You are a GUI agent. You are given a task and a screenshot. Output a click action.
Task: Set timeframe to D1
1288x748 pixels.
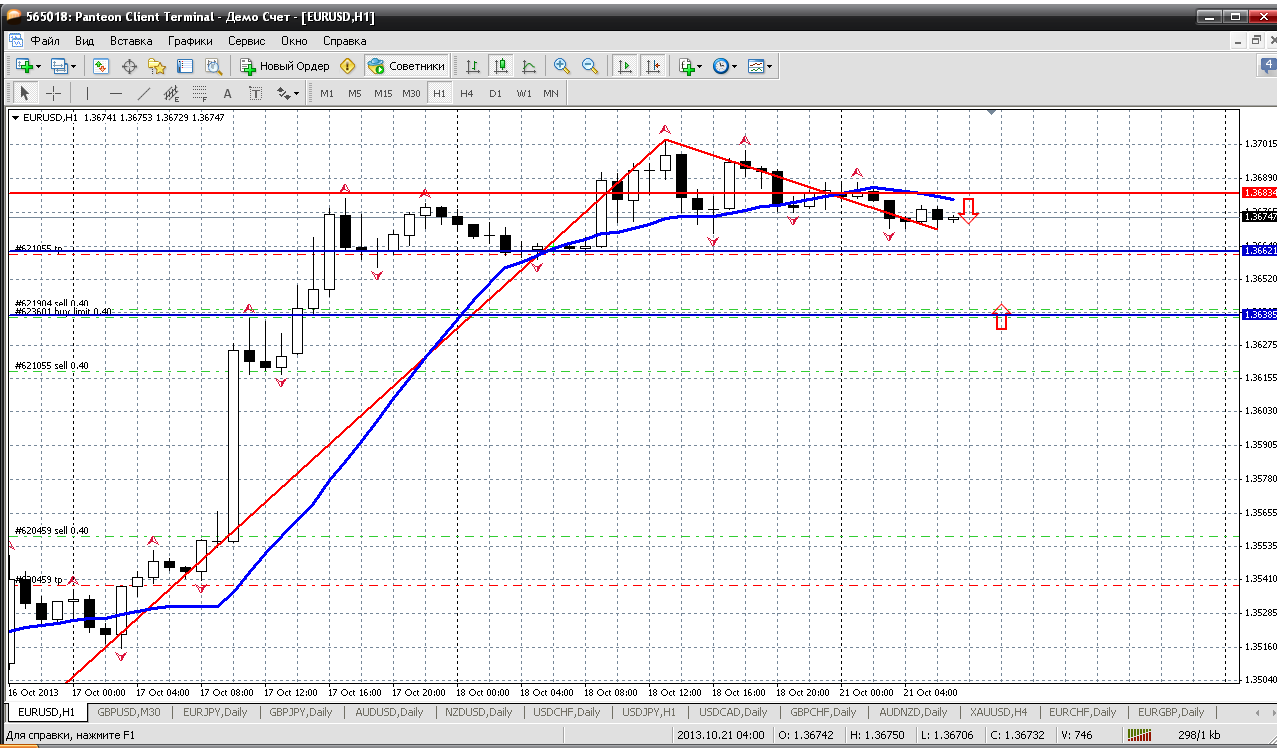[495, 93]
